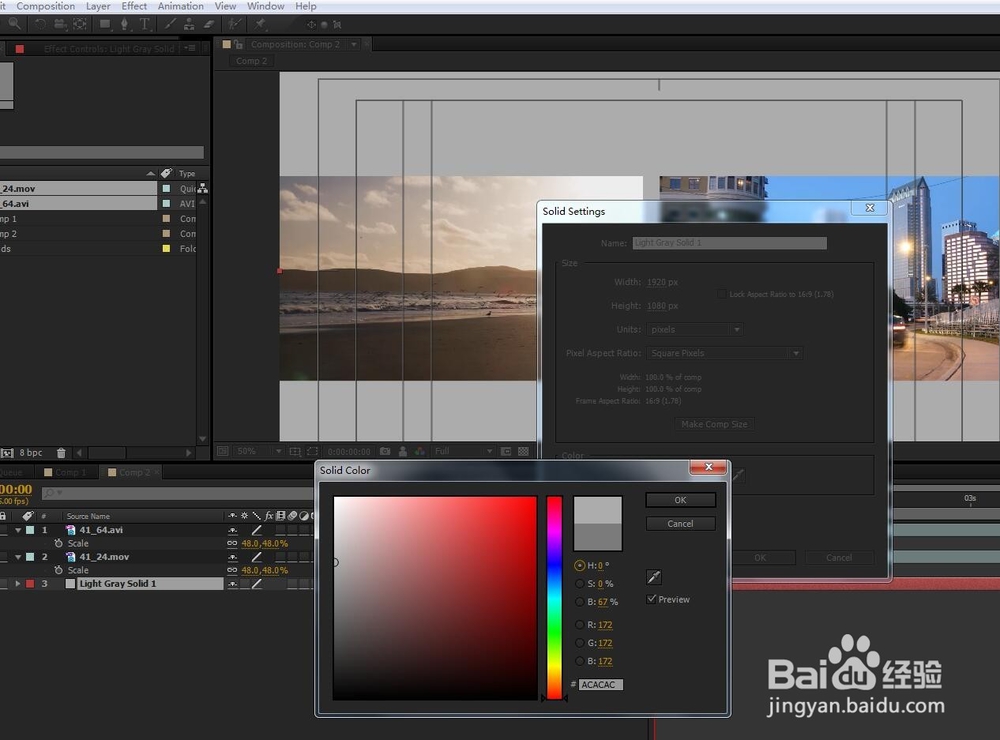Select the Eraser tool

tap(209, 24)
